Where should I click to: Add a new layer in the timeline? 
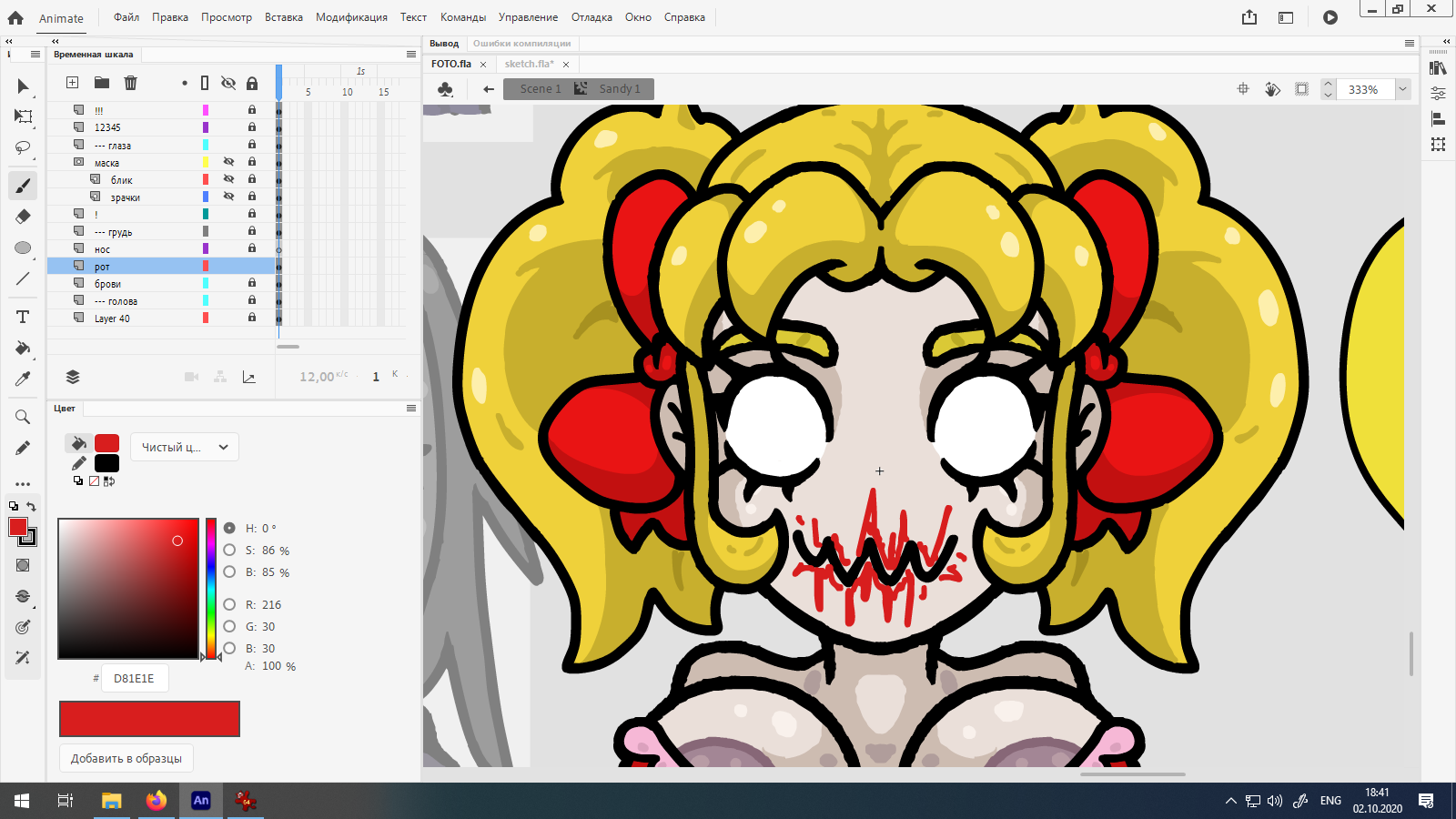point(73,83)
